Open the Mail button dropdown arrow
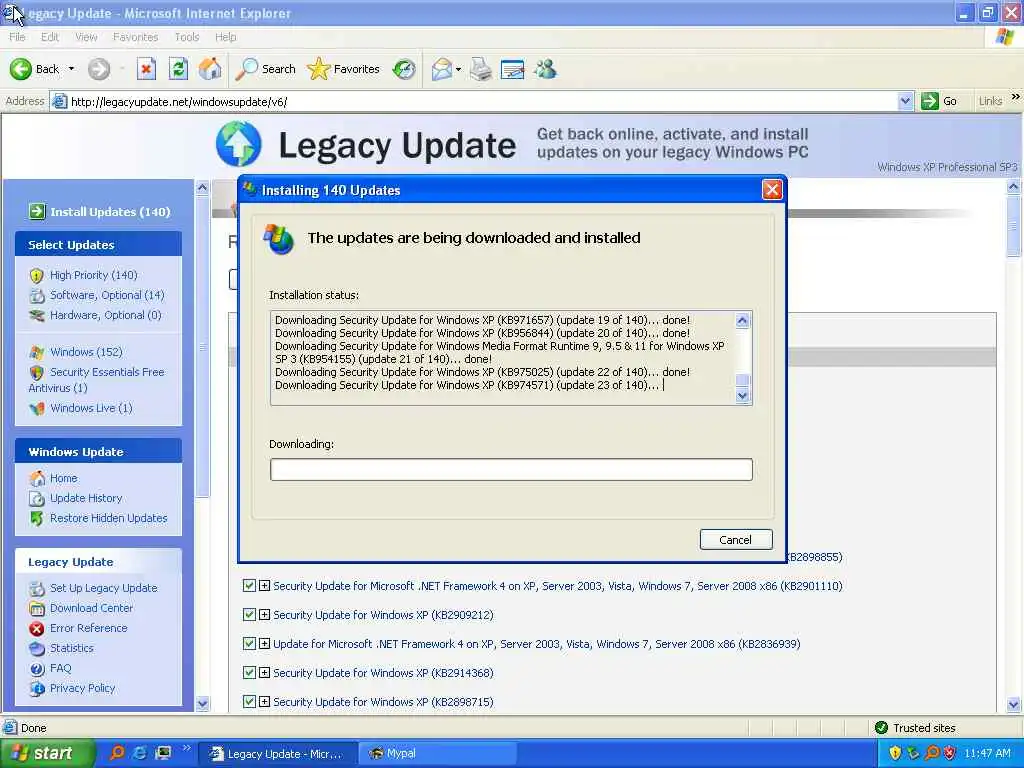This screenshot has width=1024, height=768. coord(458,69)
